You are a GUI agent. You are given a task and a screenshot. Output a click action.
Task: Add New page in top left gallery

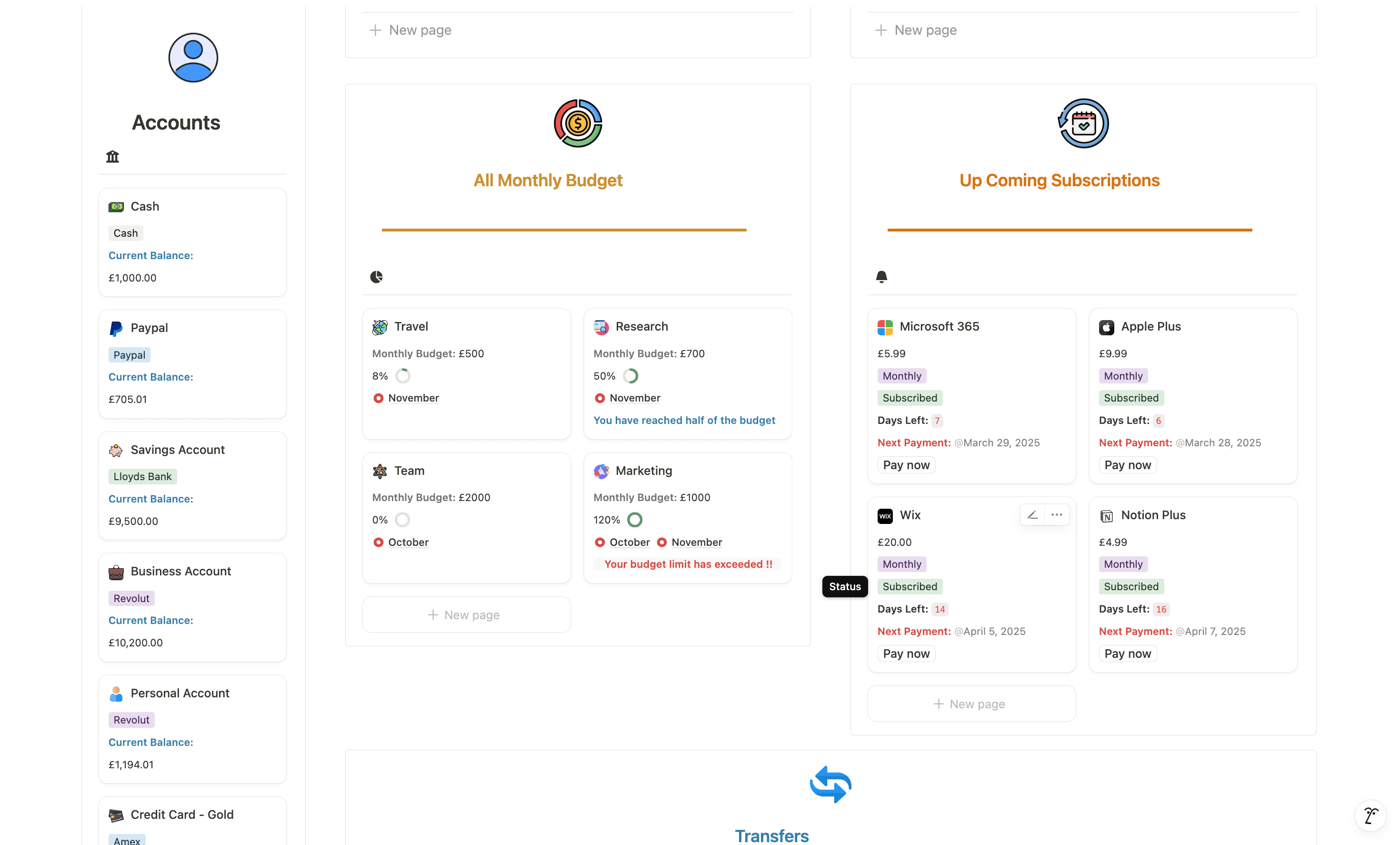click(410, 30)
